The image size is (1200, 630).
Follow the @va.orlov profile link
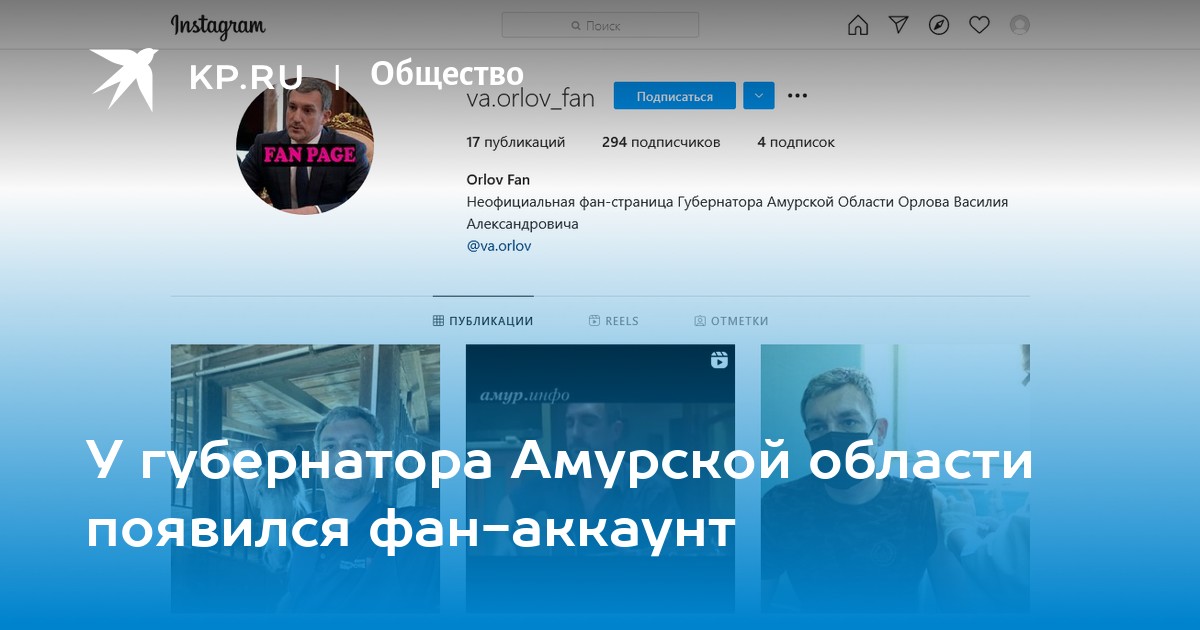tap(499, 245)
